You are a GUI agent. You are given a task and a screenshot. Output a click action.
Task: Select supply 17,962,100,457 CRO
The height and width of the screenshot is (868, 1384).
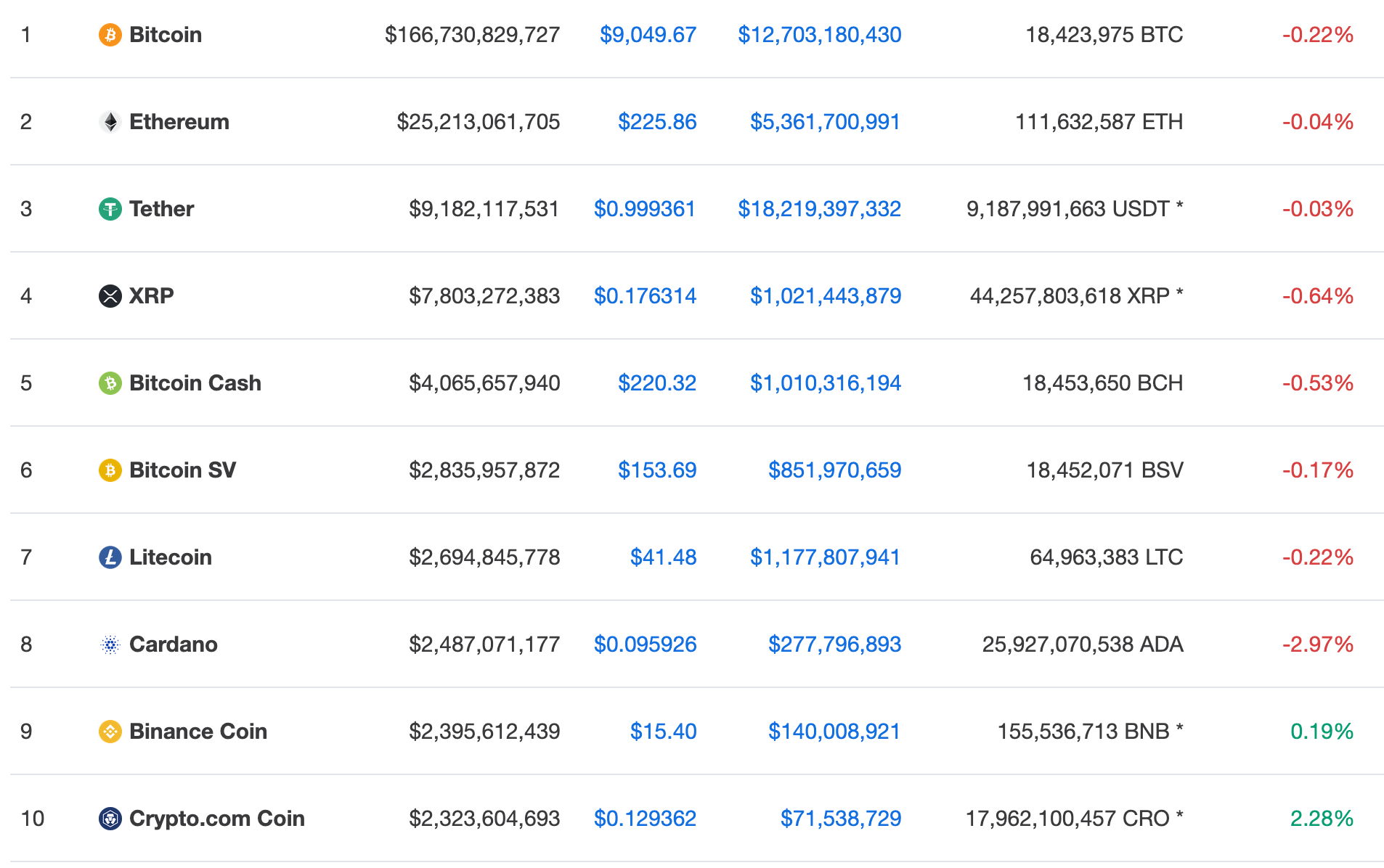pos(1074,819)
